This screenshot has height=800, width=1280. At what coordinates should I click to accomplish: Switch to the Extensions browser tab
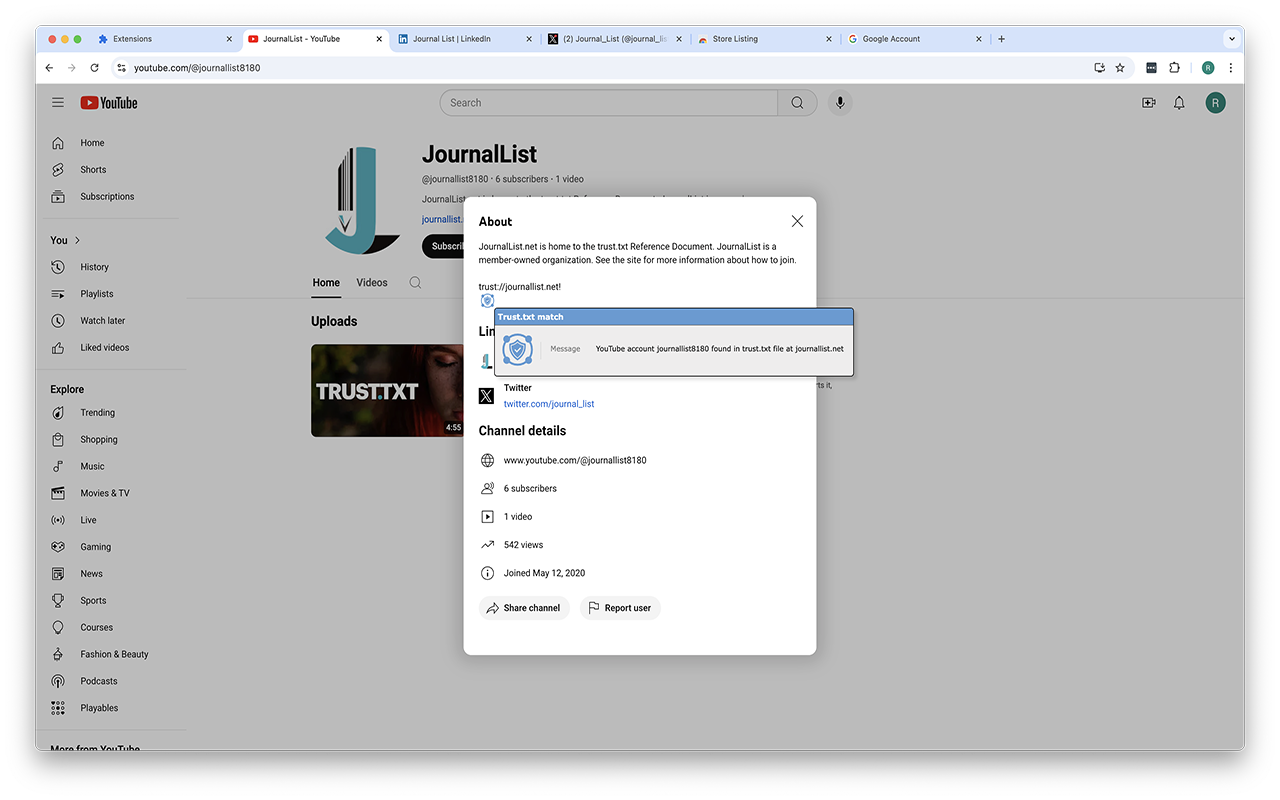[165, 39]
